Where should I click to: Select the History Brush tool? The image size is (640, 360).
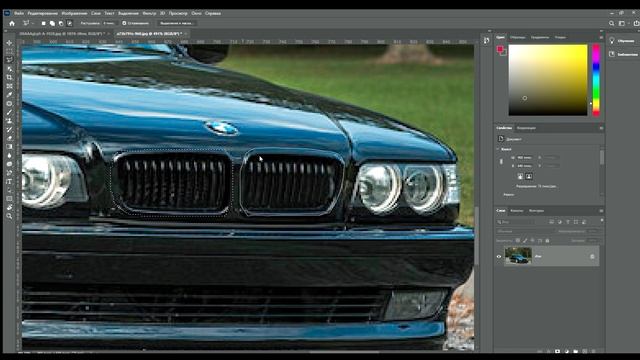coord(9,129)
